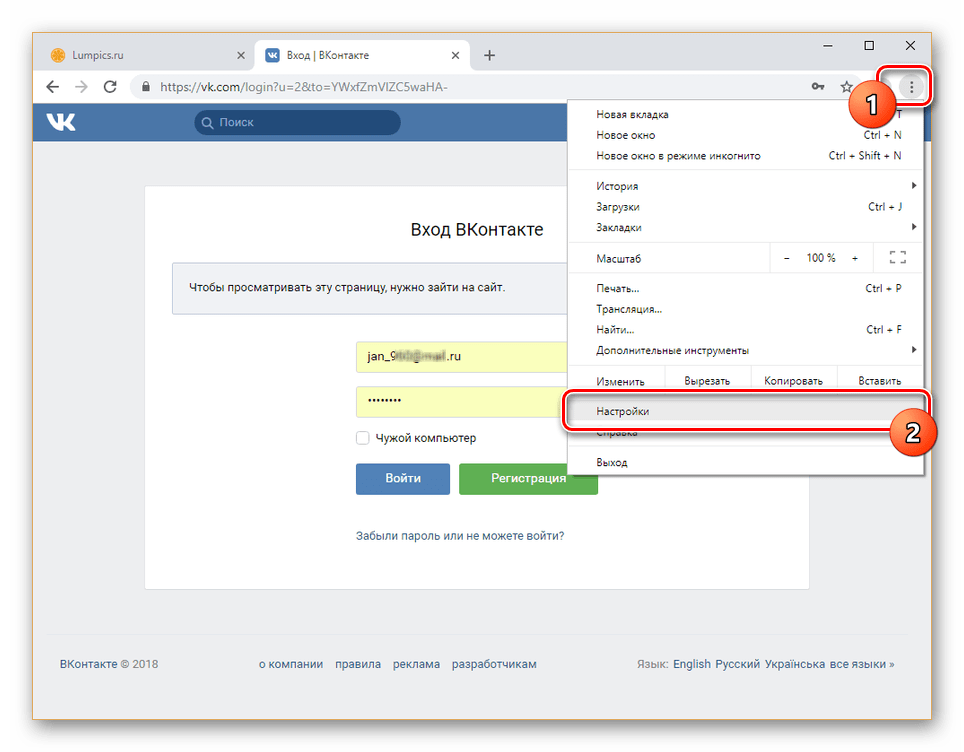Close the Lumpics.ru tab
Image resolution: width=964 pixels, height=752 pixels.
click(x=240, y=55)
